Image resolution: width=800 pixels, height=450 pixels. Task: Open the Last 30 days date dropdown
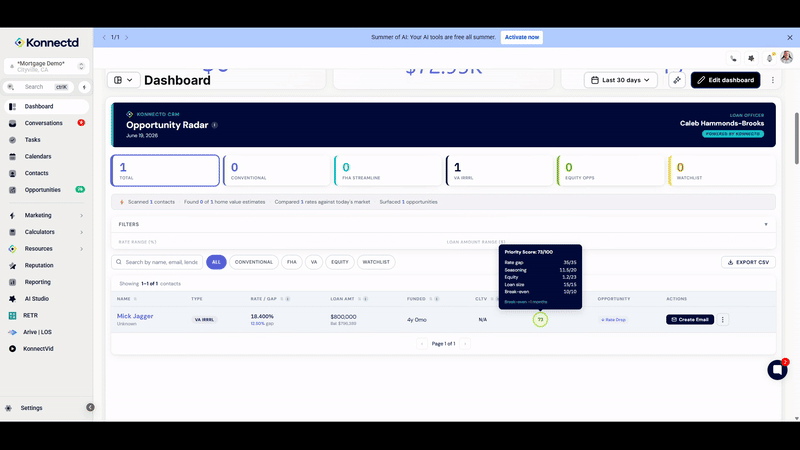point(620,80)
